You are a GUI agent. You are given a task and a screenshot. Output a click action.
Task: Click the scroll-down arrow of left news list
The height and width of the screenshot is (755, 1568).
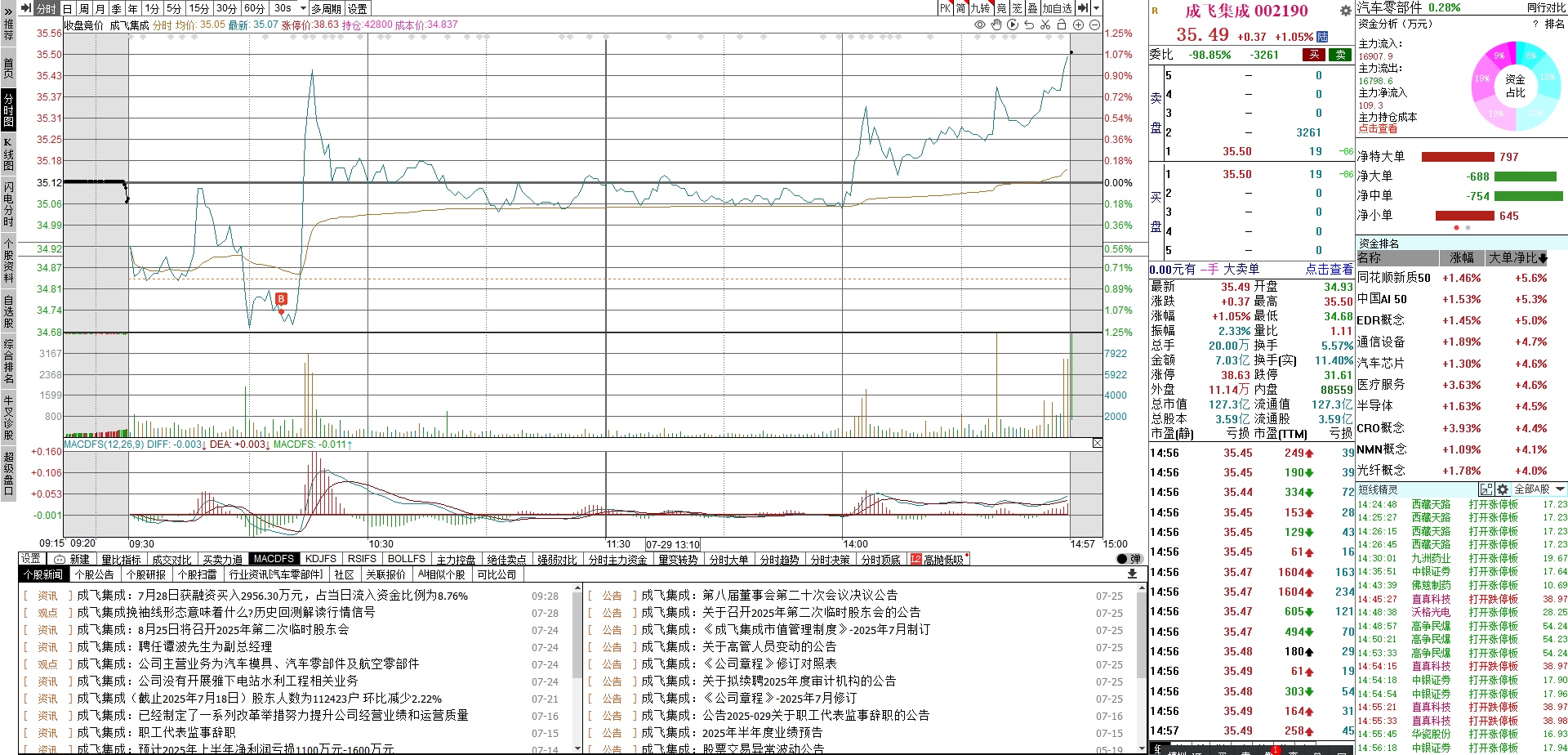[x=578, y=748]
